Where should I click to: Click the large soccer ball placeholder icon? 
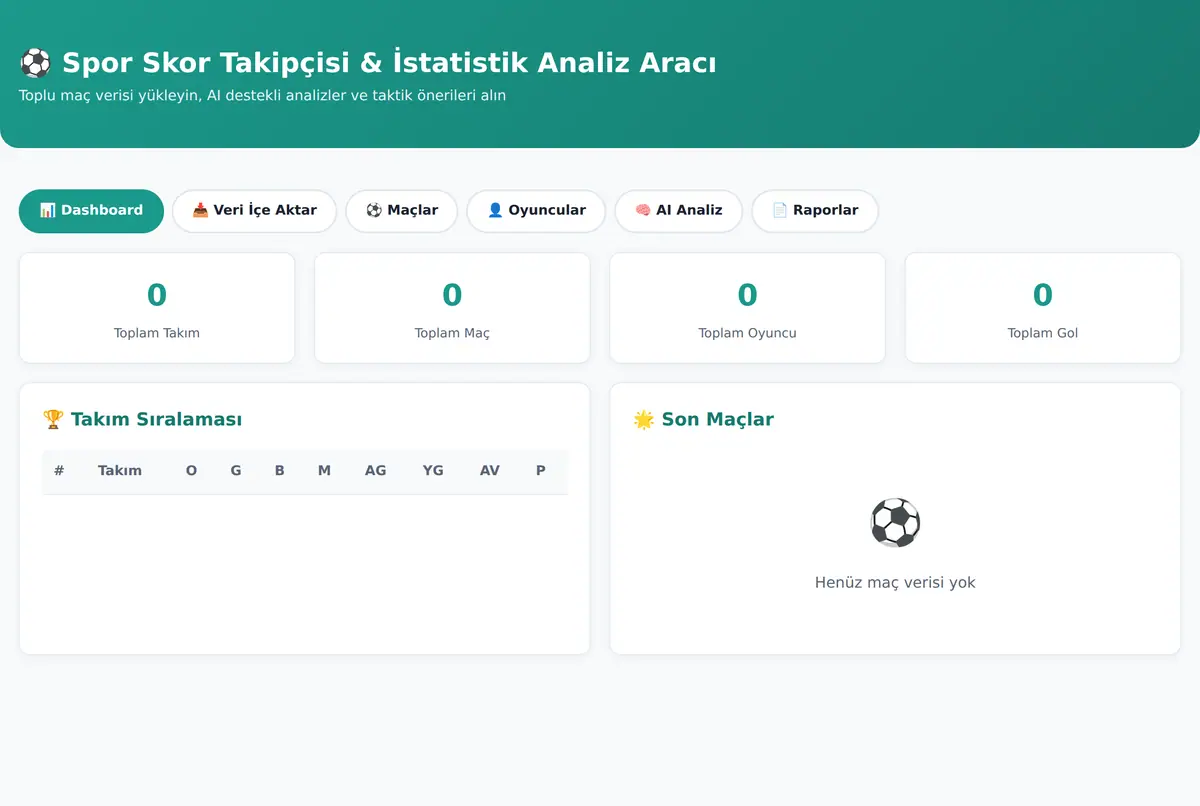click(x=895, y=522)
